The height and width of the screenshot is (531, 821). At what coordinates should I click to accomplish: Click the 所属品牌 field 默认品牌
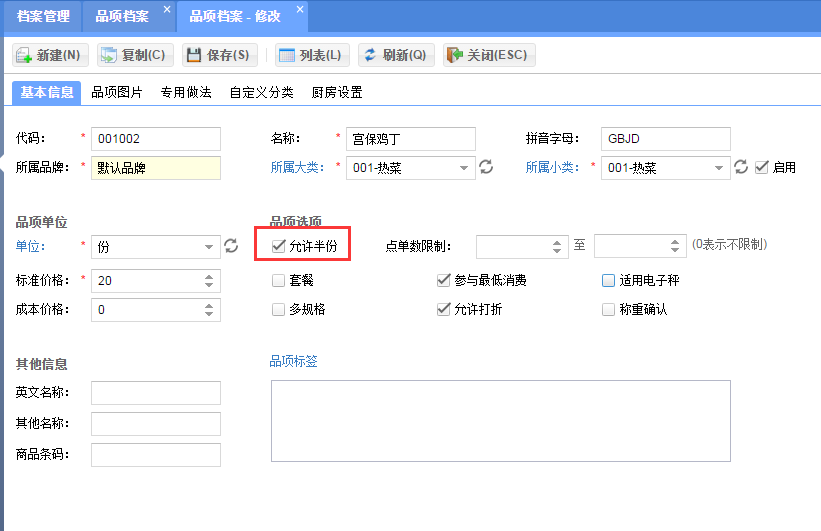(x=156, y=168)
